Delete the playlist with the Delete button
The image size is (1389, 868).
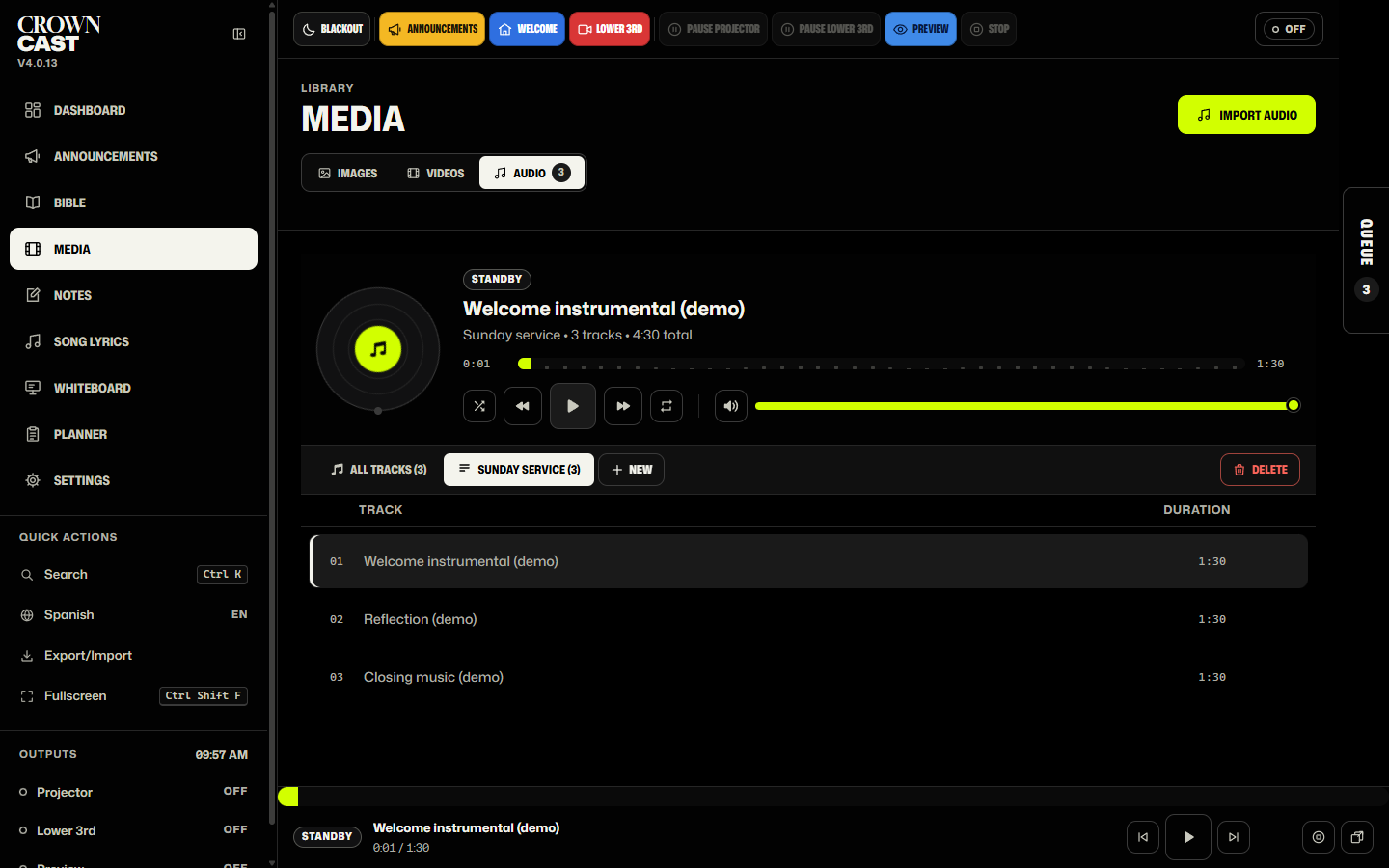tap(1260, 470)
